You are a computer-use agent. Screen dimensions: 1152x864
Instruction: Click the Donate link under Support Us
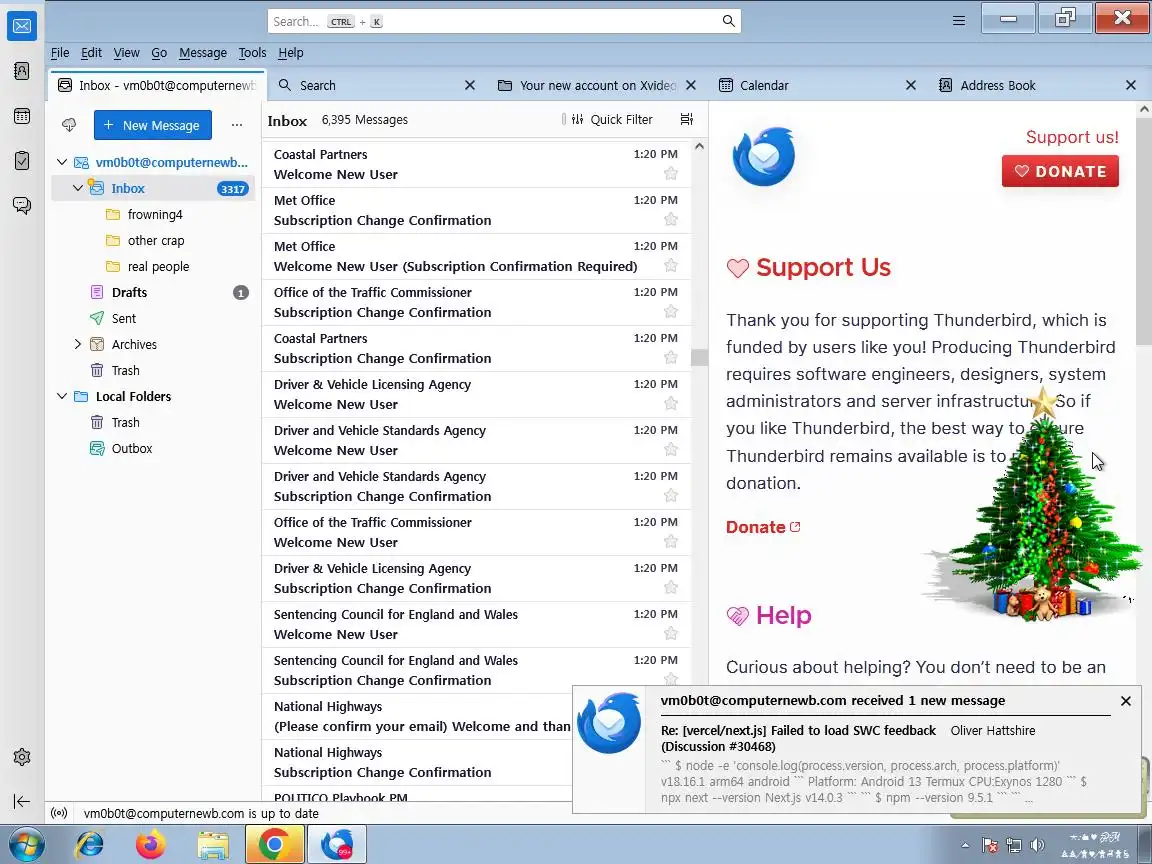pyautogui.click(x=763, y=527)
